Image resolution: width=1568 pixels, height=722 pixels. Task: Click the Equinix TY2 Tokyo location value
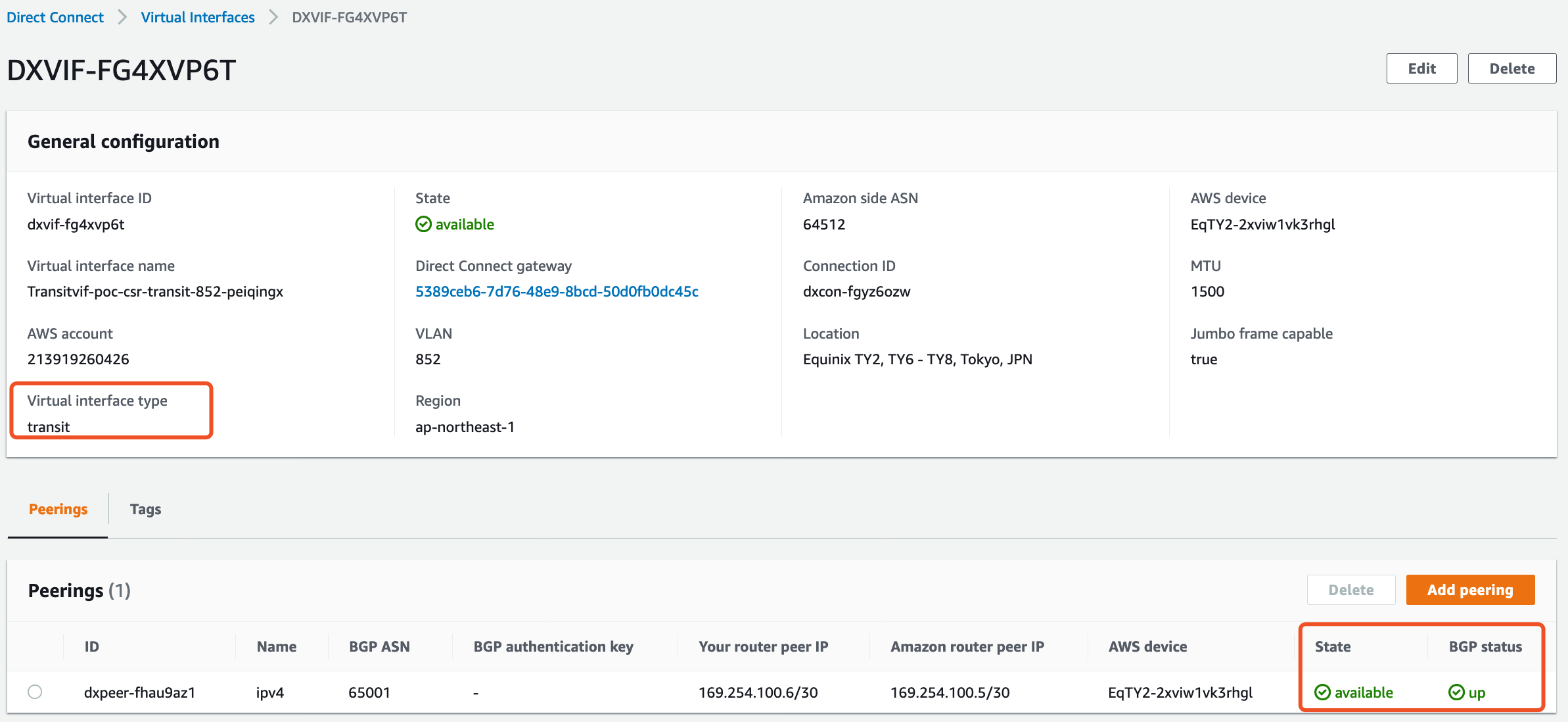pyautogui.click(x=917, y=359)
